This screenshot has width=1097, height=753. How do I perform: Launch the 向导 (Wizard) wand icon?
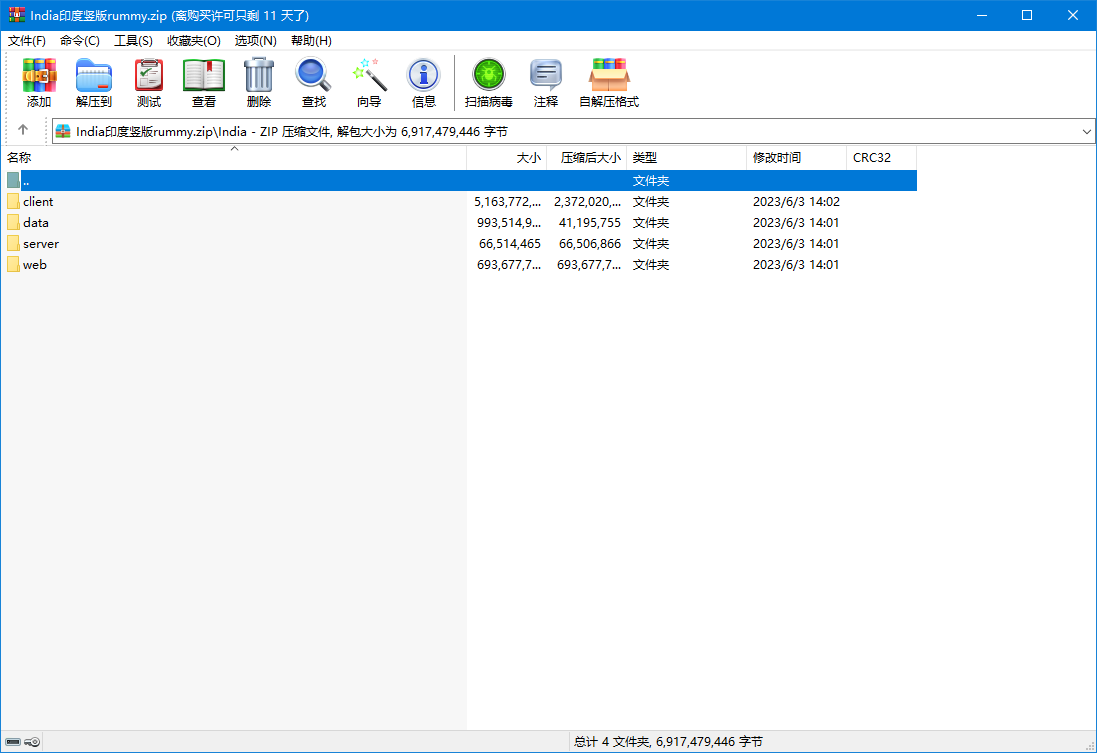click(369, 83)
